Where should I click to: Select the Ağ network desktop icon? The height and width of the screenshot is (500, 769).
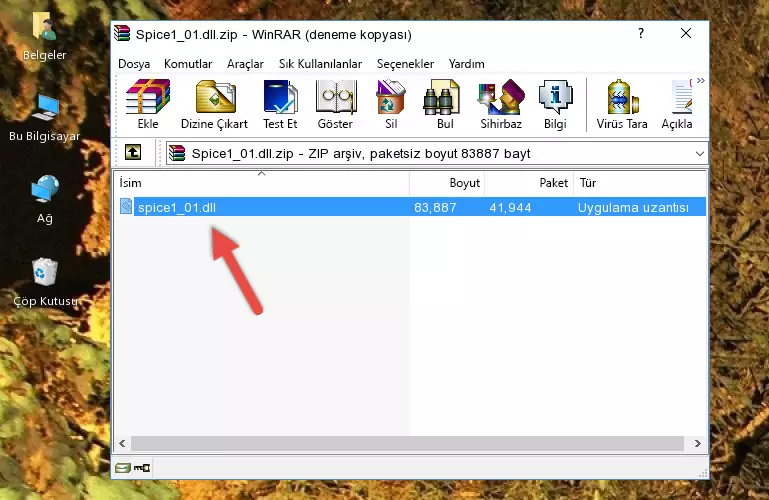45,199
